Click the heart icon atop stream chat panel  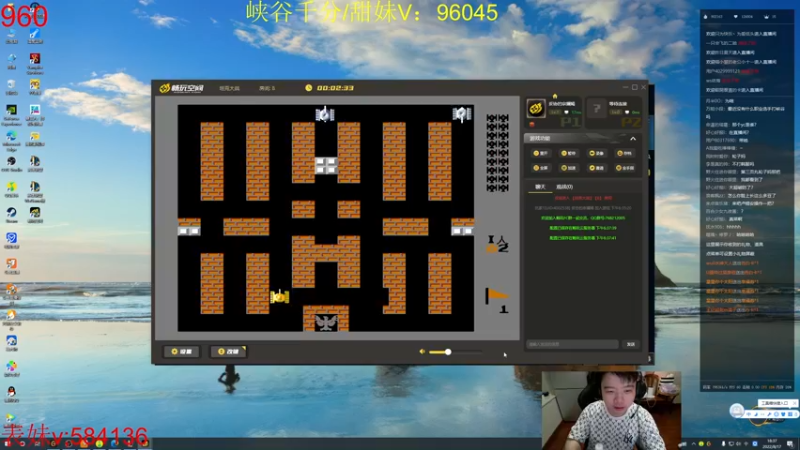(x=735, y=16)
